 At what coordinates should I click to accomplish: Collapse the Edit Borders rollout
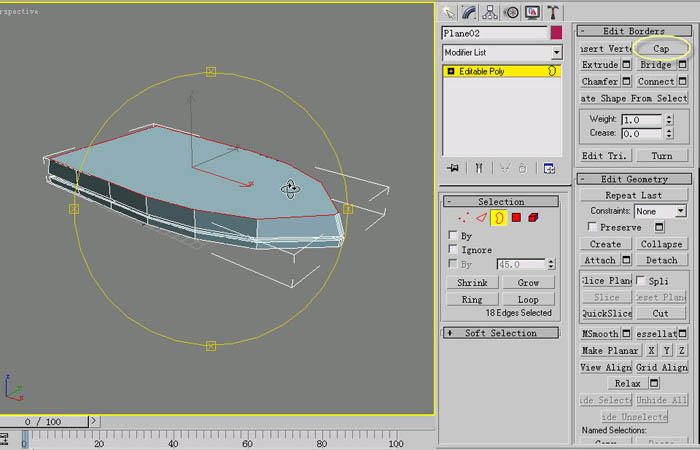point(634,31)
